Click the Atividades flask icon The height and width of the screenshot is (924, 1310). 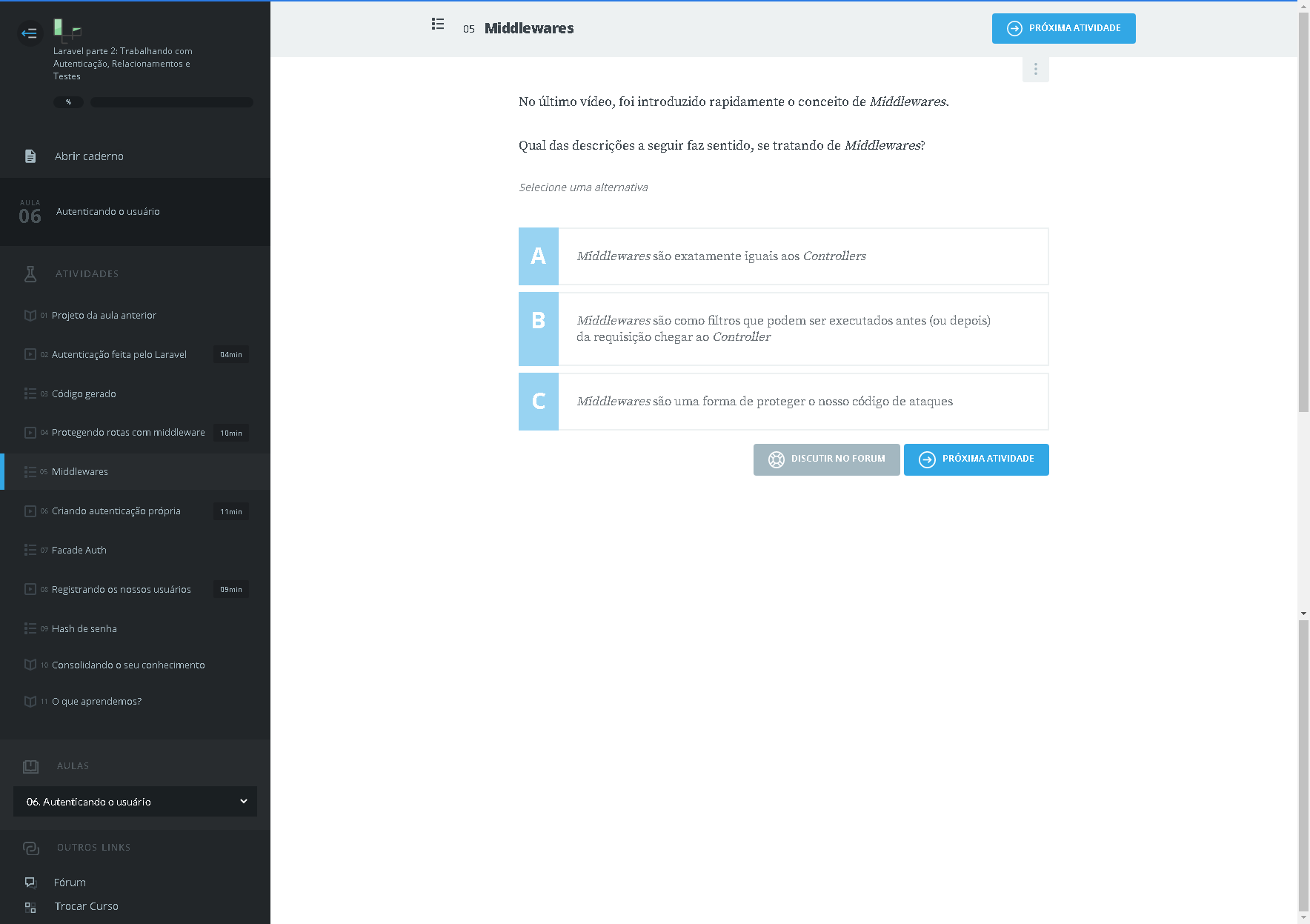click(x=30, y=274)
